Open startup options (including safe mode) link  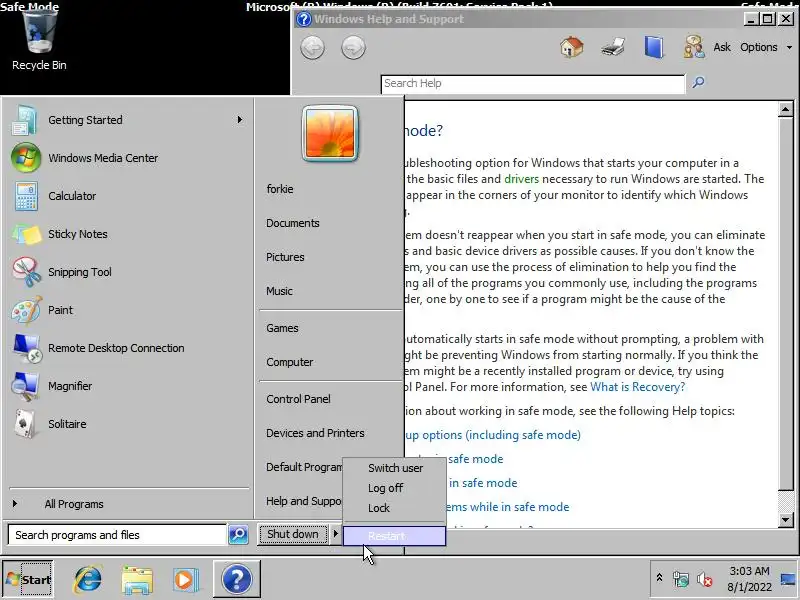point(493,435)
